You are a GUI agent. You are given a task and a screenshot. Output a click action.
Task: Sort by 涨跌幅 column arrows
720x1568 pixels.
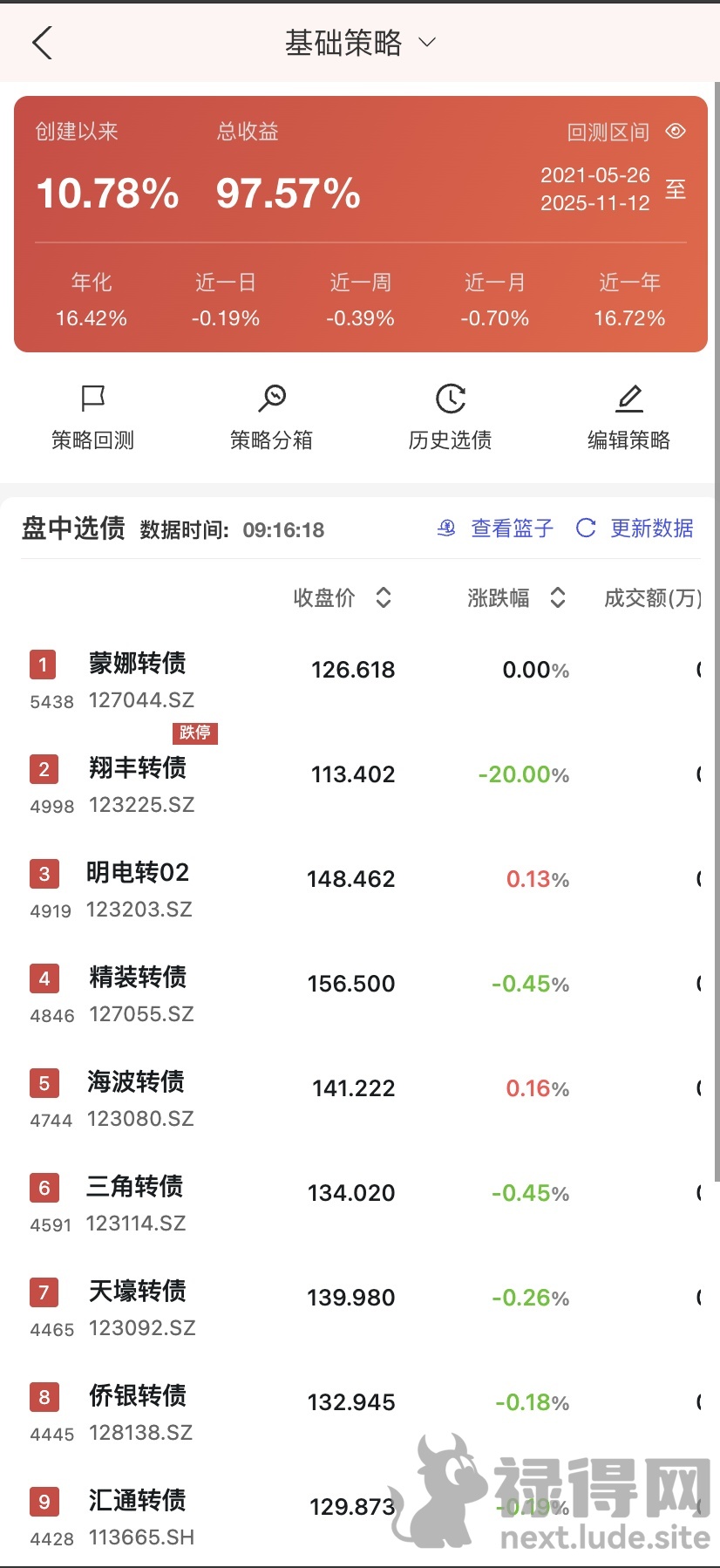[558, 597]
